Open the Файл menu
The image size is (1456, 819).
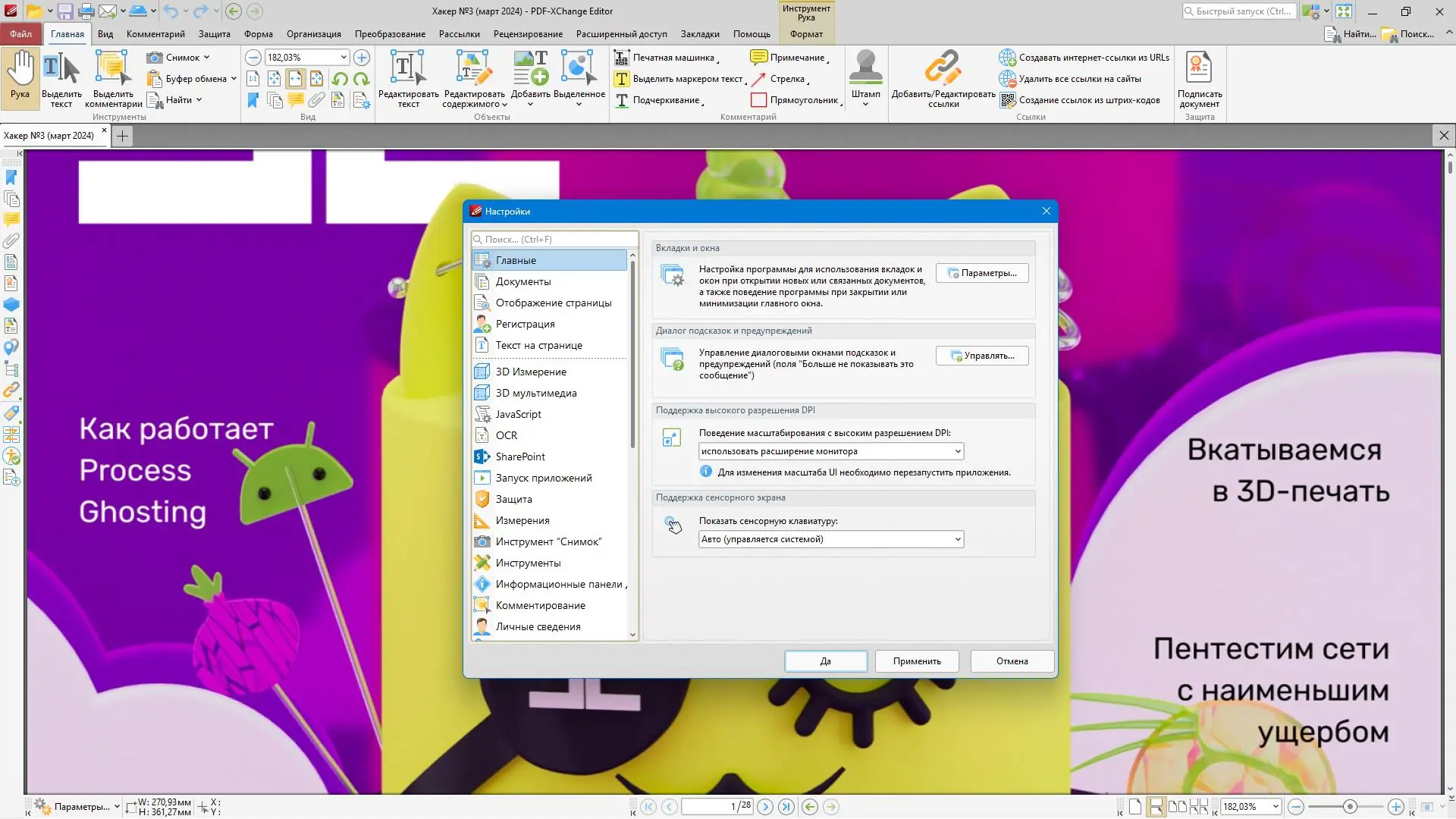(20, 34)
